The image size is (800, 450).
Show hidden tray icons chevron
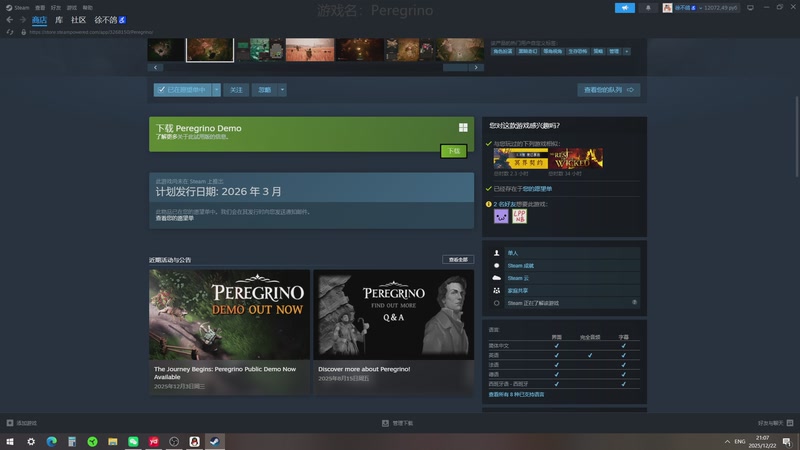[727, 441]
